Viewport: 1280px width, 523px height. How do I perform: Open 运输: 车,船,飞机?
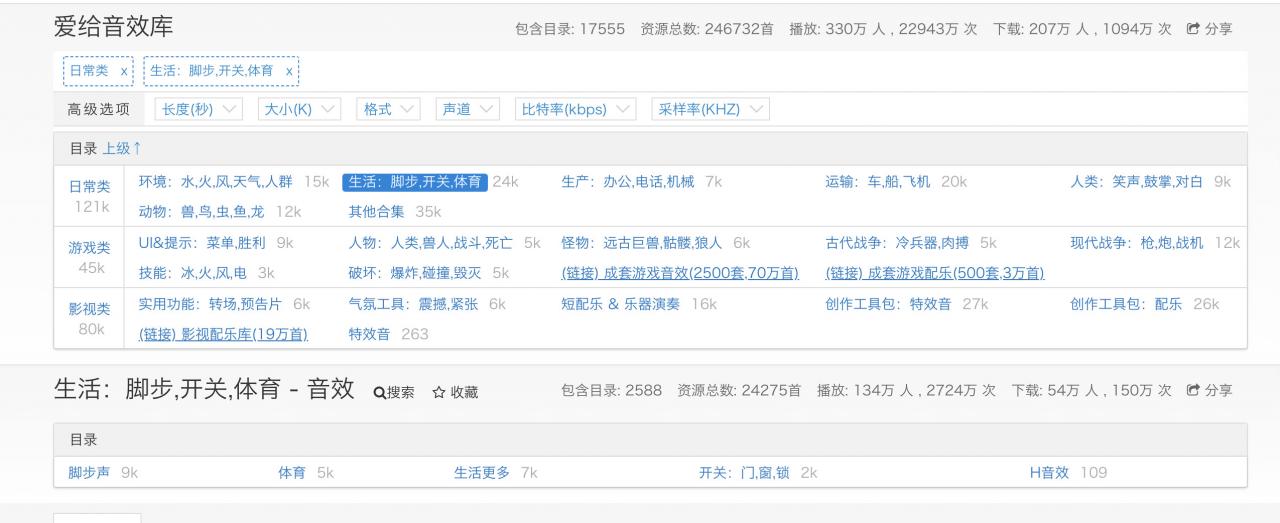(x=878, y=182)
